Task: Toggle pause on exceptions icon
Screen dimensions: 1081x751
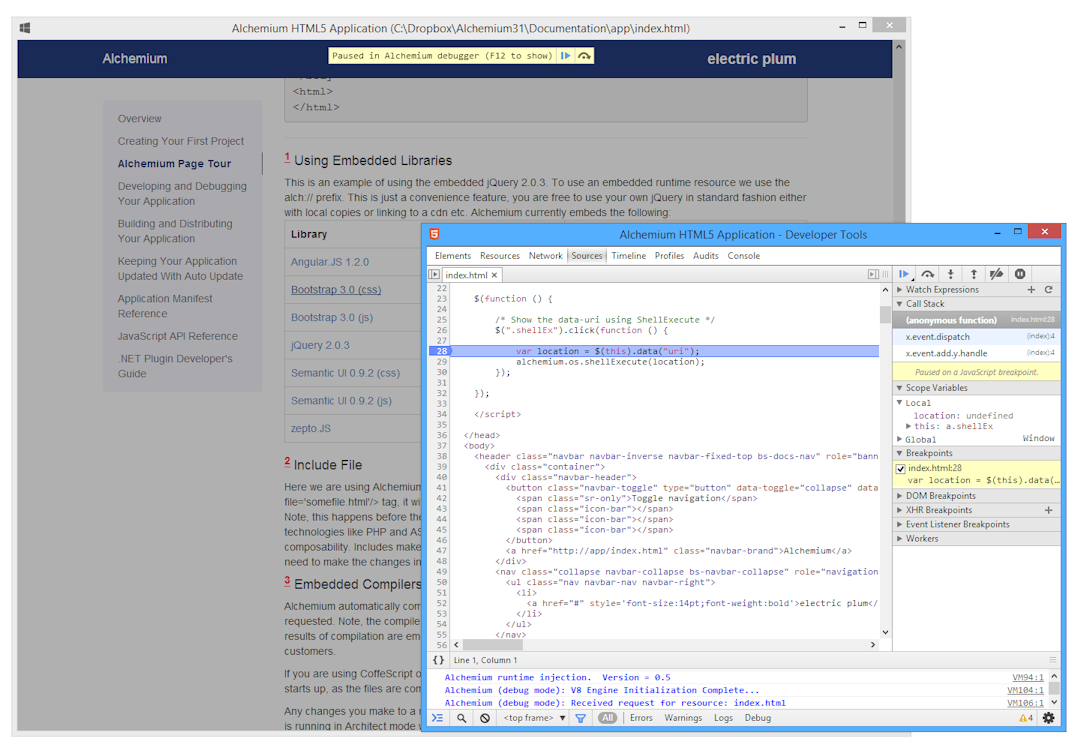Action: (1020, 274)
